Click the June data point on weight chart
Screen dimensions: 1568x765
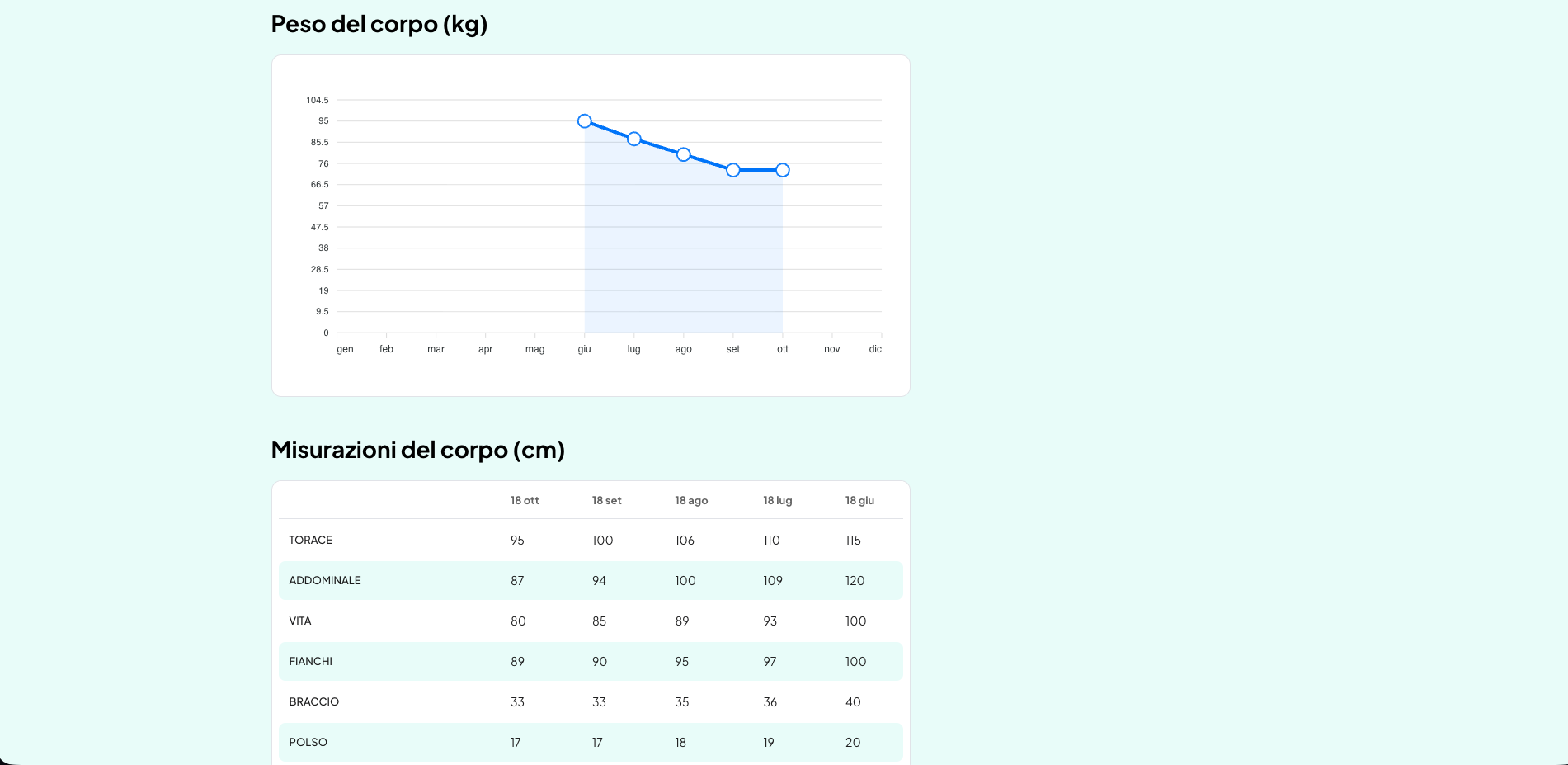584,121
